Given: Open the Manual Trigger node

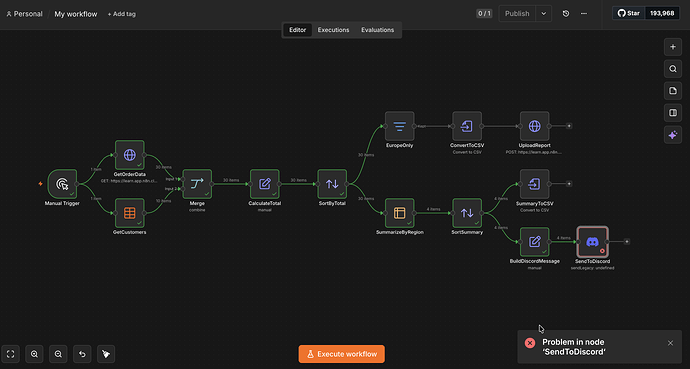Looking at the screenshot, I should point(62,184).
